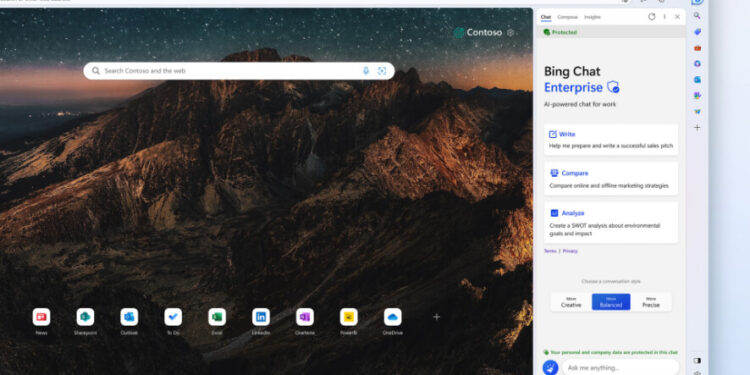Click the 'AI-powered chat for work' text
This screenshot has height=375, width=750.
(580, 104)
